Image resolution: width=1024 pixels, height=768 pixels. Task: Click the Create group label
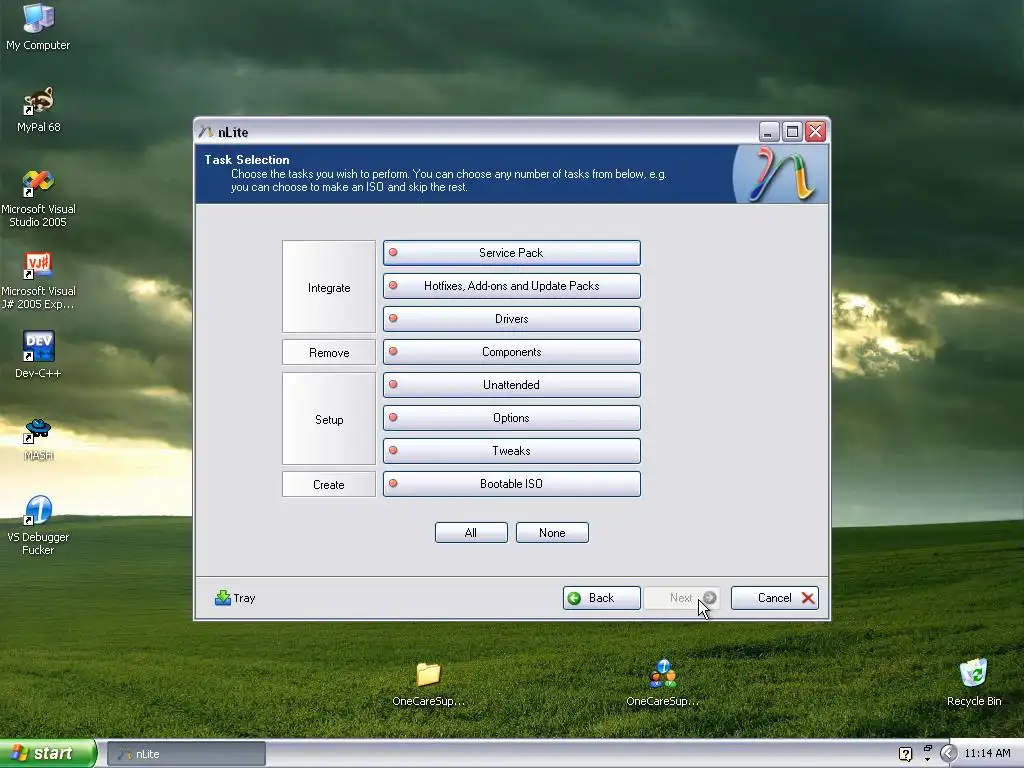pos(329,485)
